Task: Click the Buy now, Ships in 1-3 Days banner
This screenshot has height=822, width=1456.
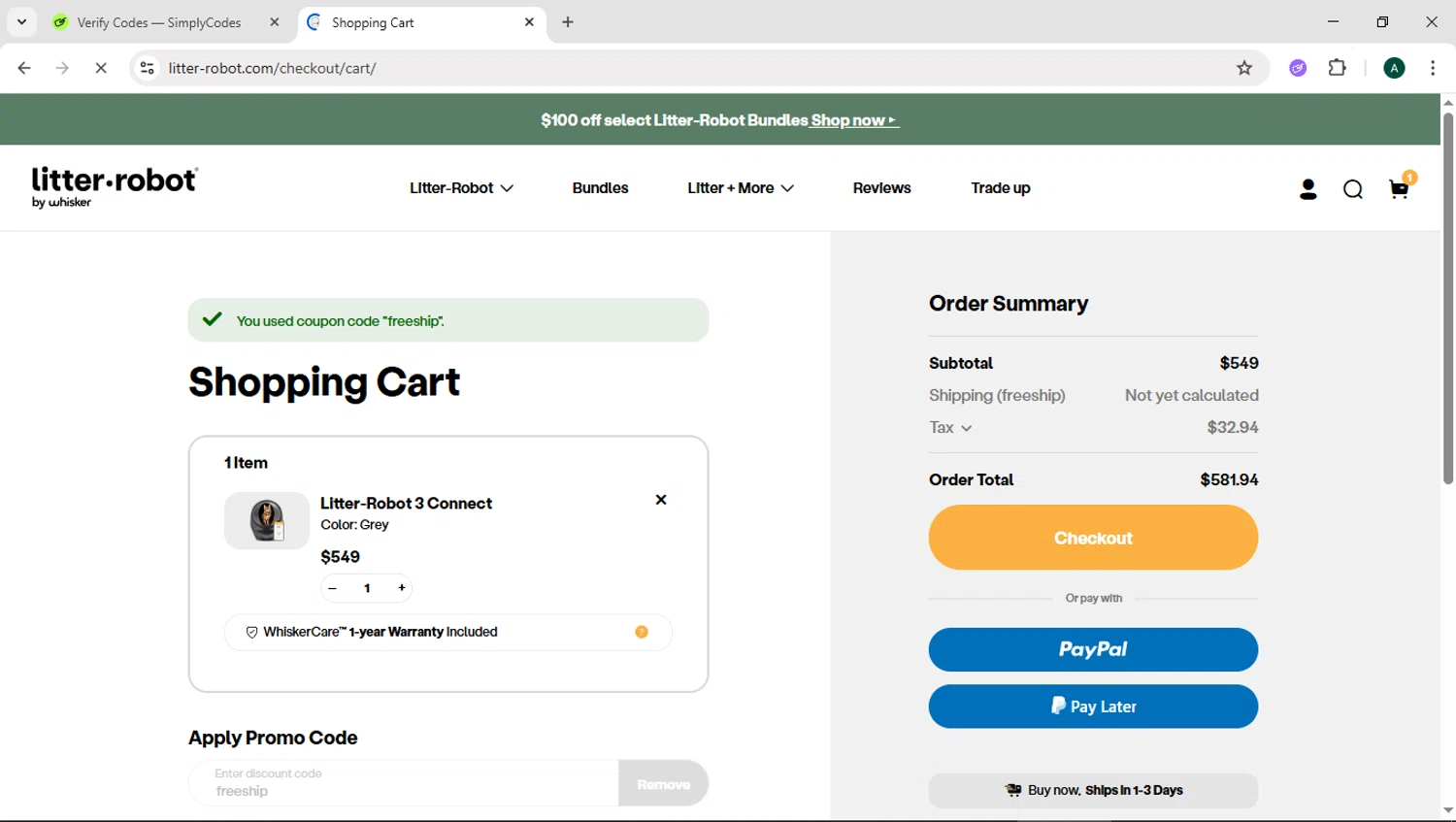Action: tap(1093, 791)
